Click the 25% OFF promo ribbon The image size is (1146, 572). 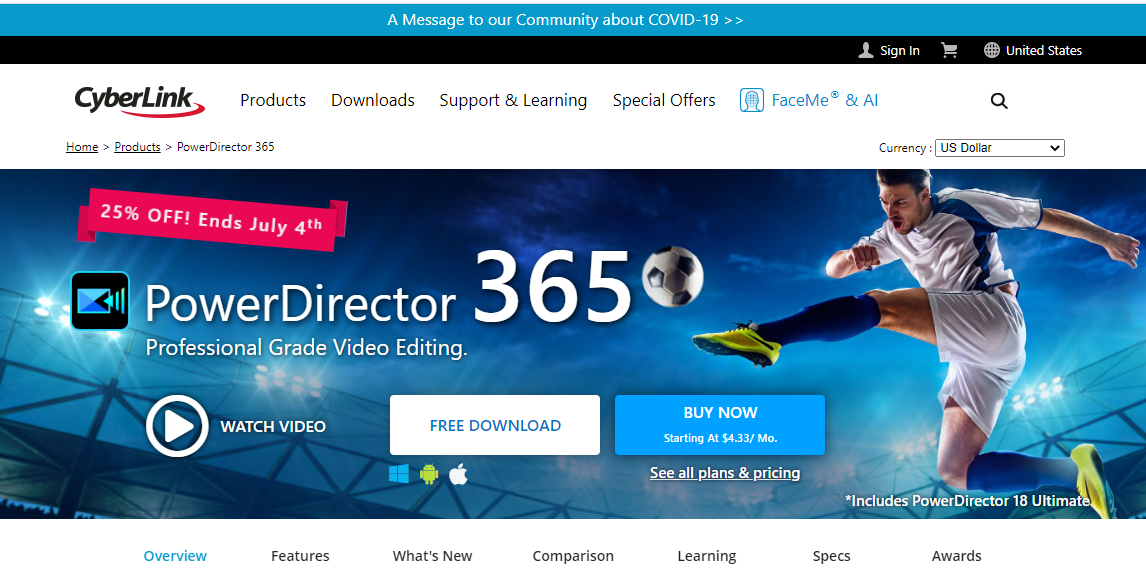212,220
